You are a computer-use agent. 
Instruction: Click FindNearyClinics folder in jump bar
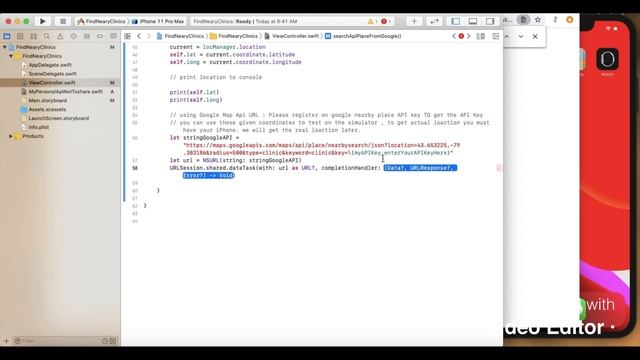click(234, 36)
